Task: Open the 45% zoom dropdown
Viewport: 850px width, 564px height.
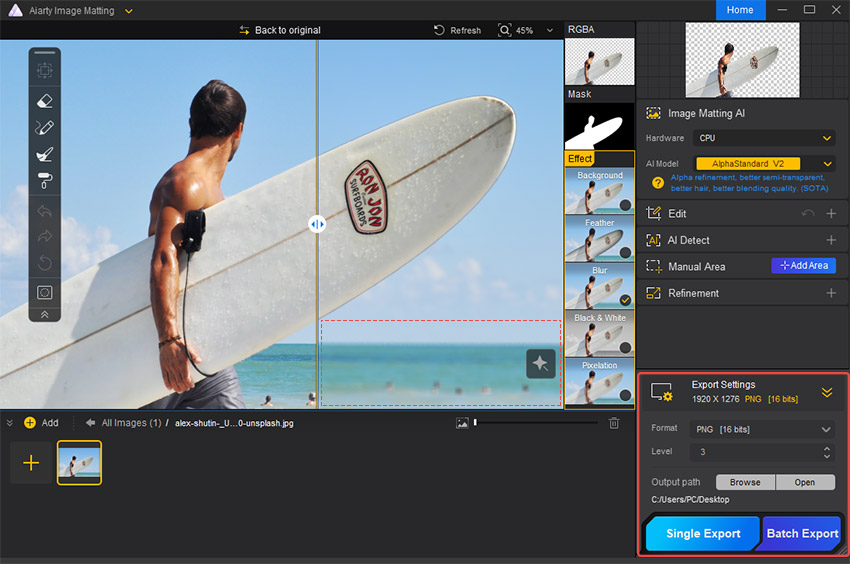Action: point(550,30)
